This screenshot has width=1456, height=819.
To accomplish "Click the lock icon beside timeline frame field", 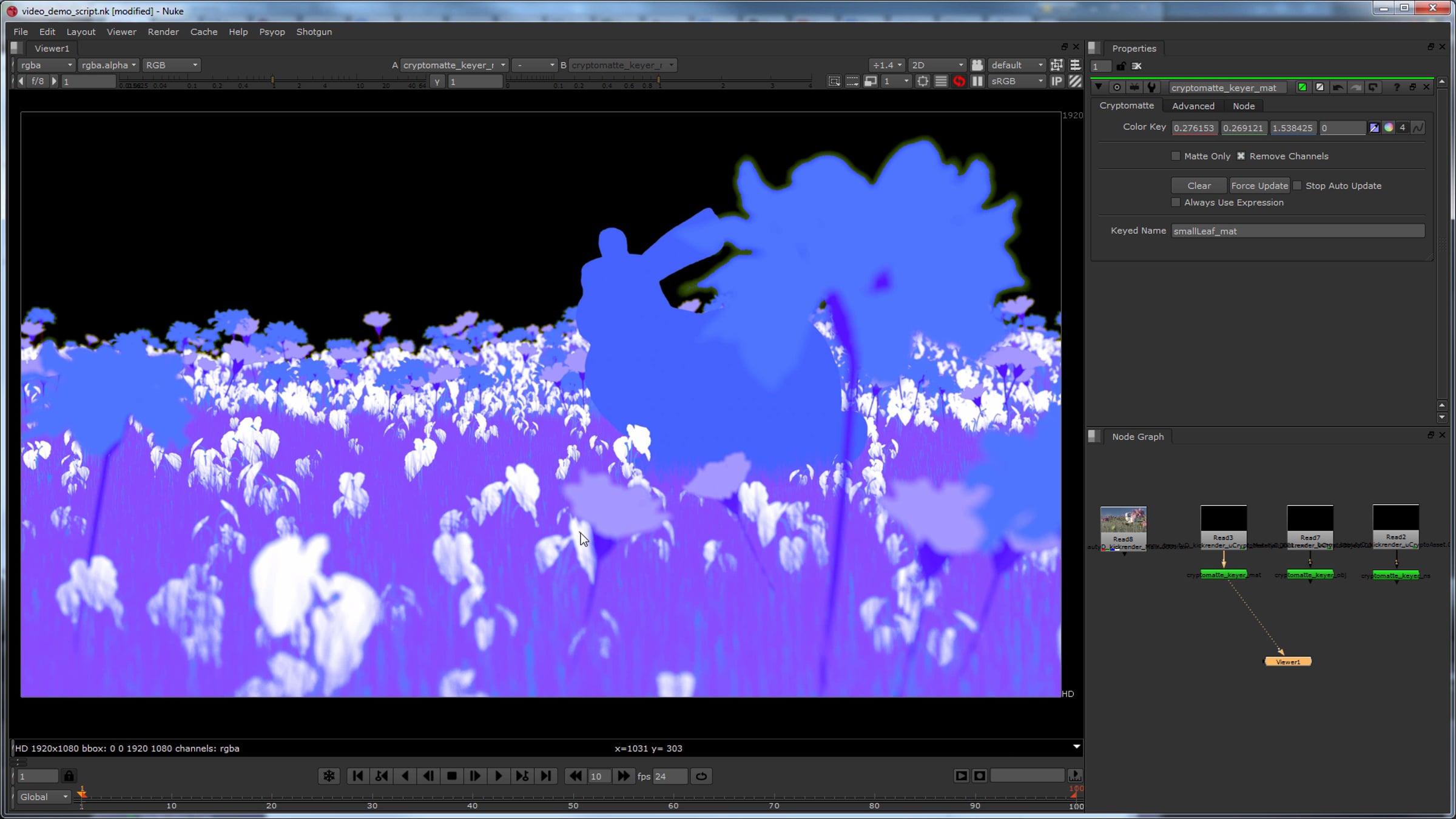I will (69, 776).
